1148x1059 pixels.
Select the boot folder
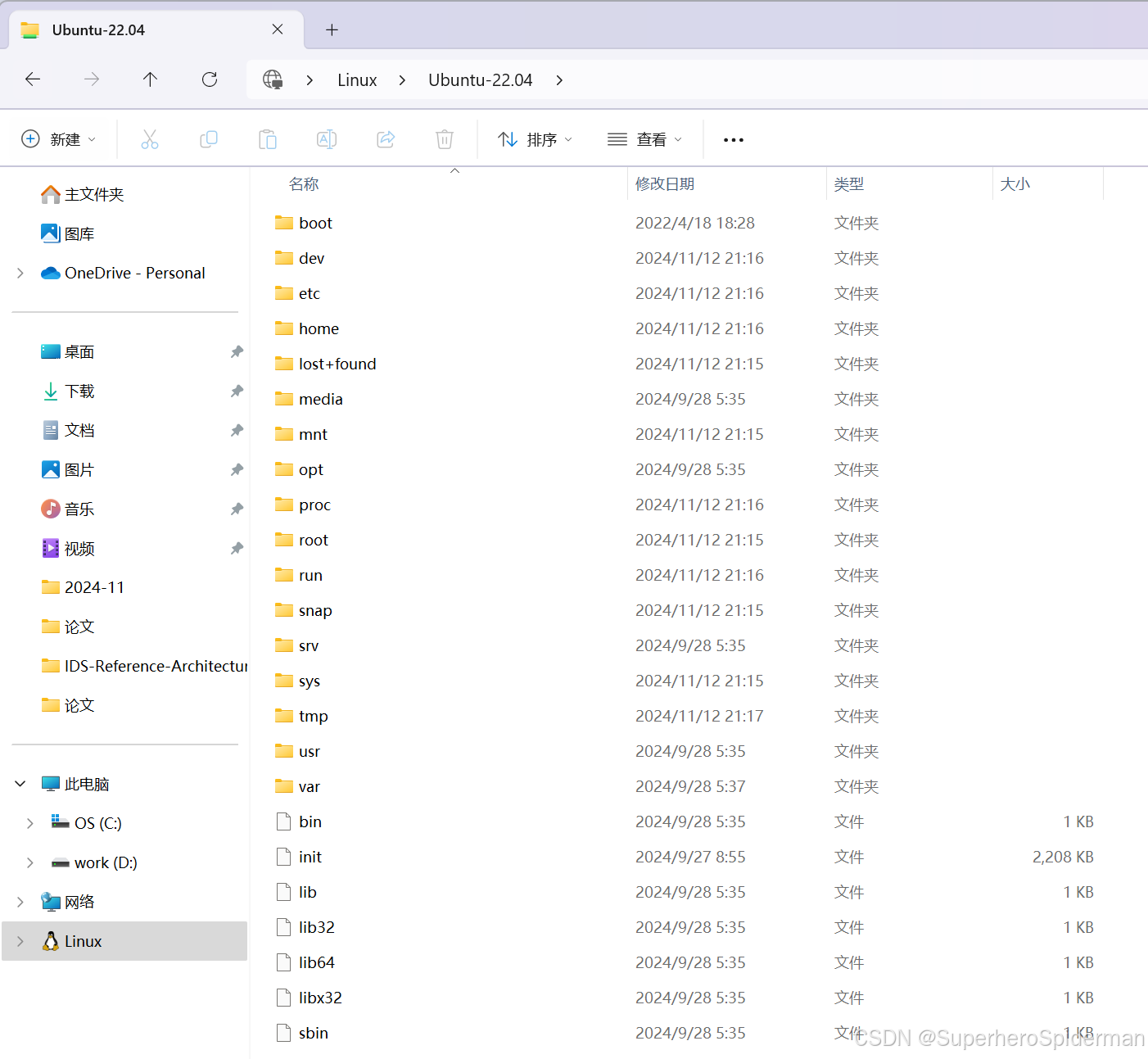pyautogui.click(x=315, y=223)
